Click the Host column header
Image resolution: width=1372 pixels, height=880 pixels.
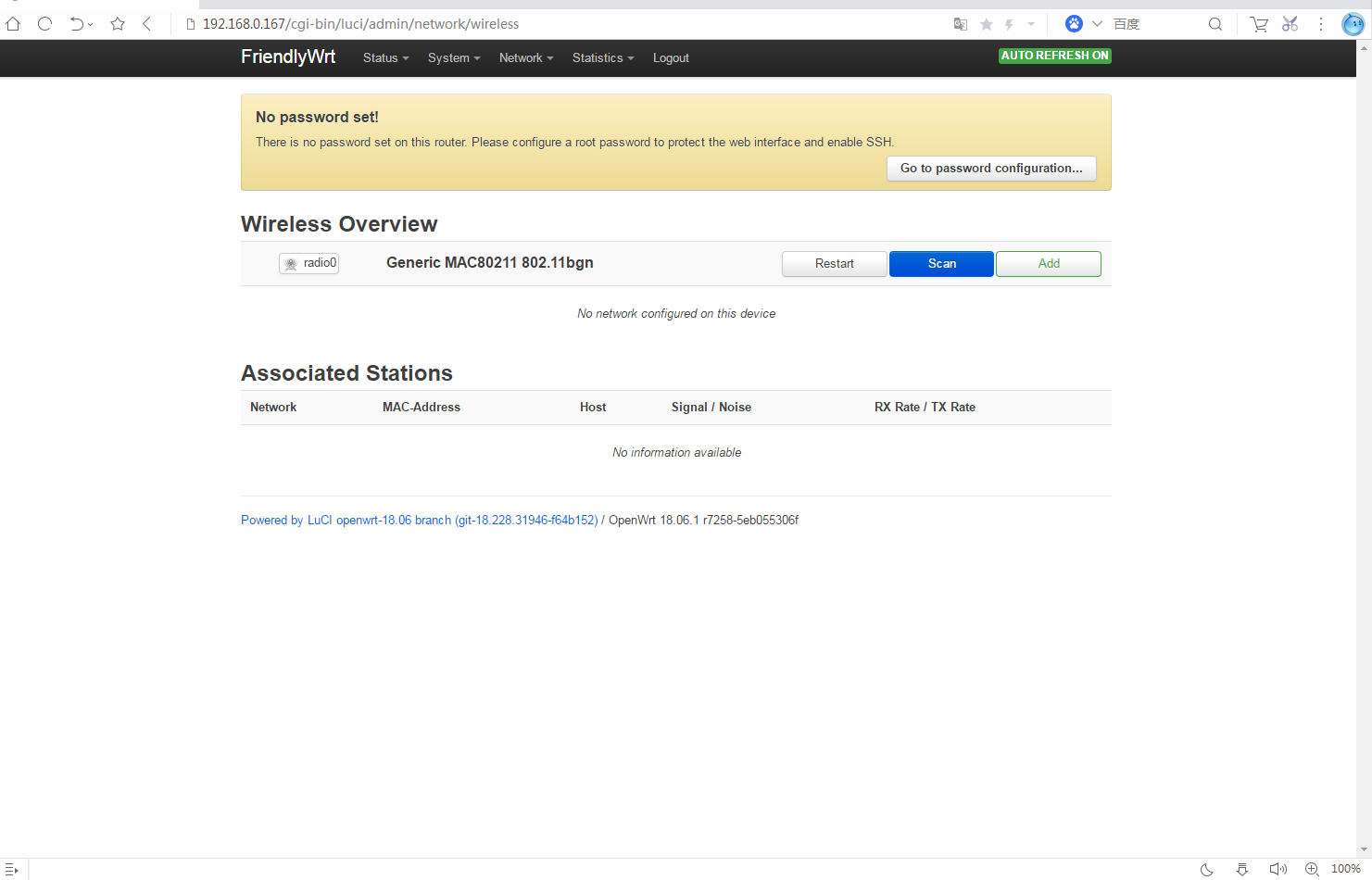click(593, 408)
